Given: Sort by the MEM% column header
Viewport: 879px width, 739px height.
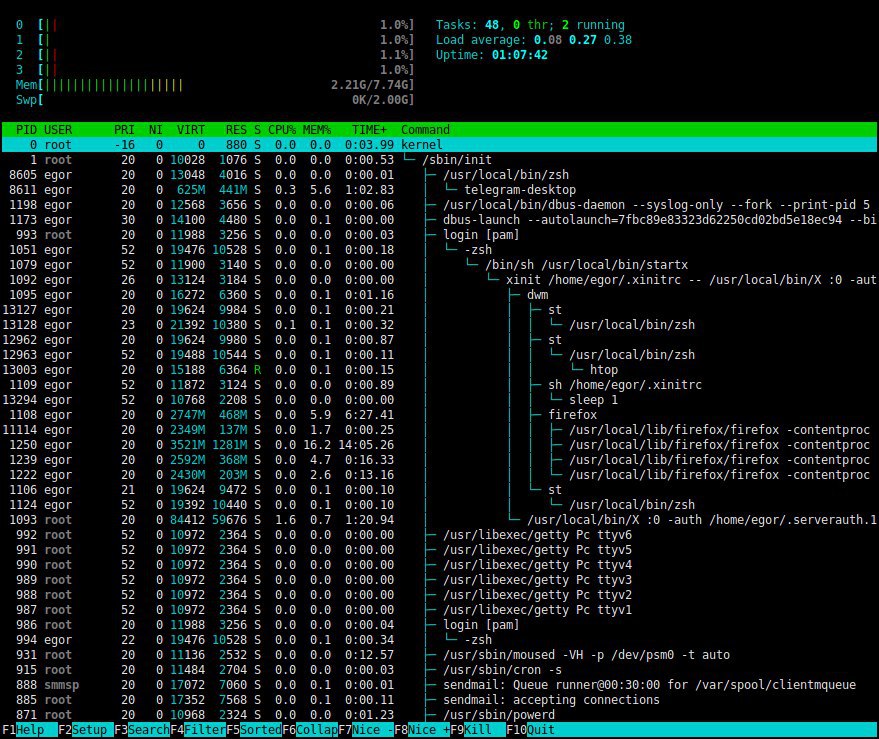Looking at the screenshot, I should coord(317,130).
